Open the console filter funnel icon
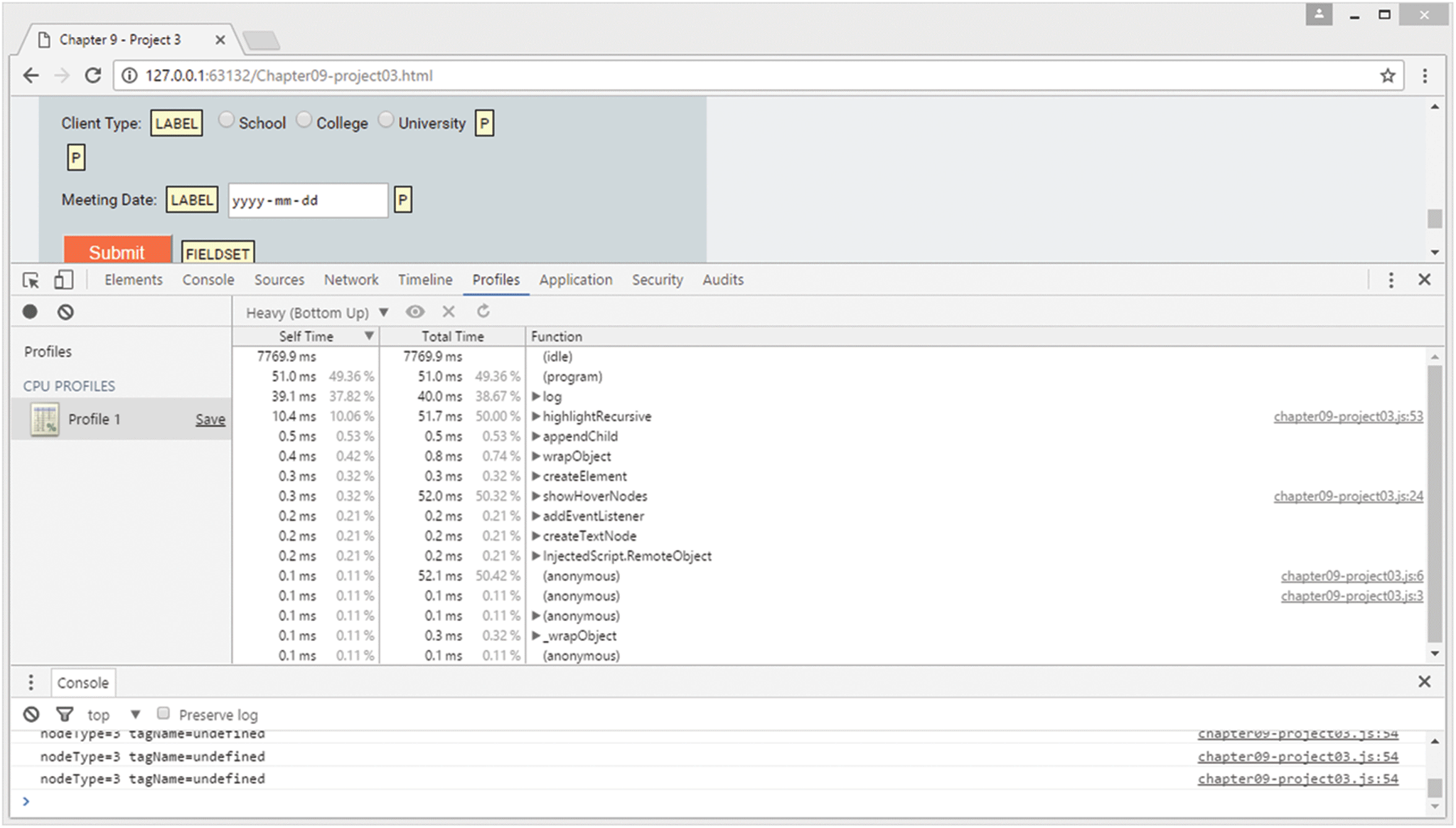 pos(65,714)
